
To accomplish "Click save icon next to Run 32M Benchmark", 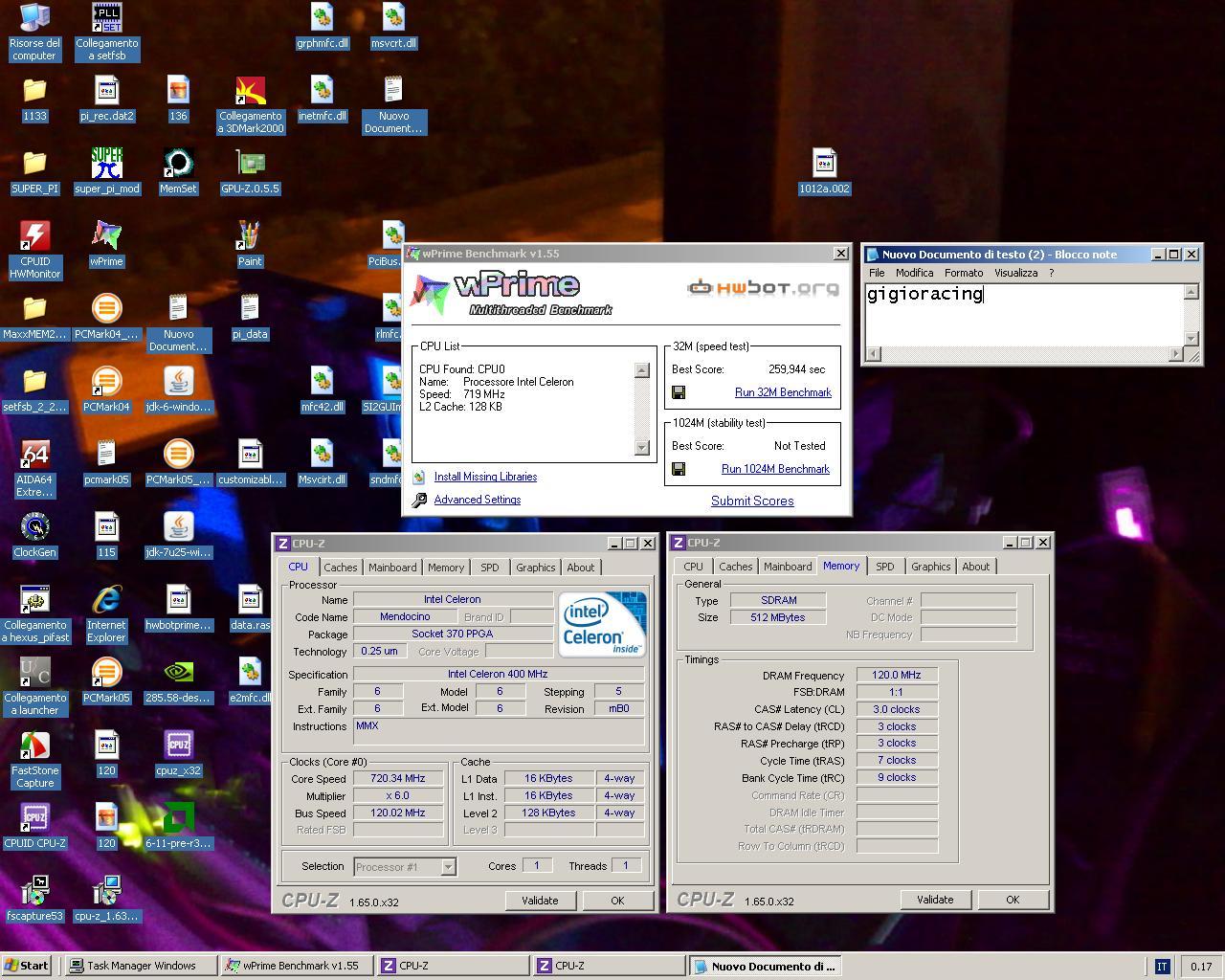I will pyautogui.click(x=679, y=392).
